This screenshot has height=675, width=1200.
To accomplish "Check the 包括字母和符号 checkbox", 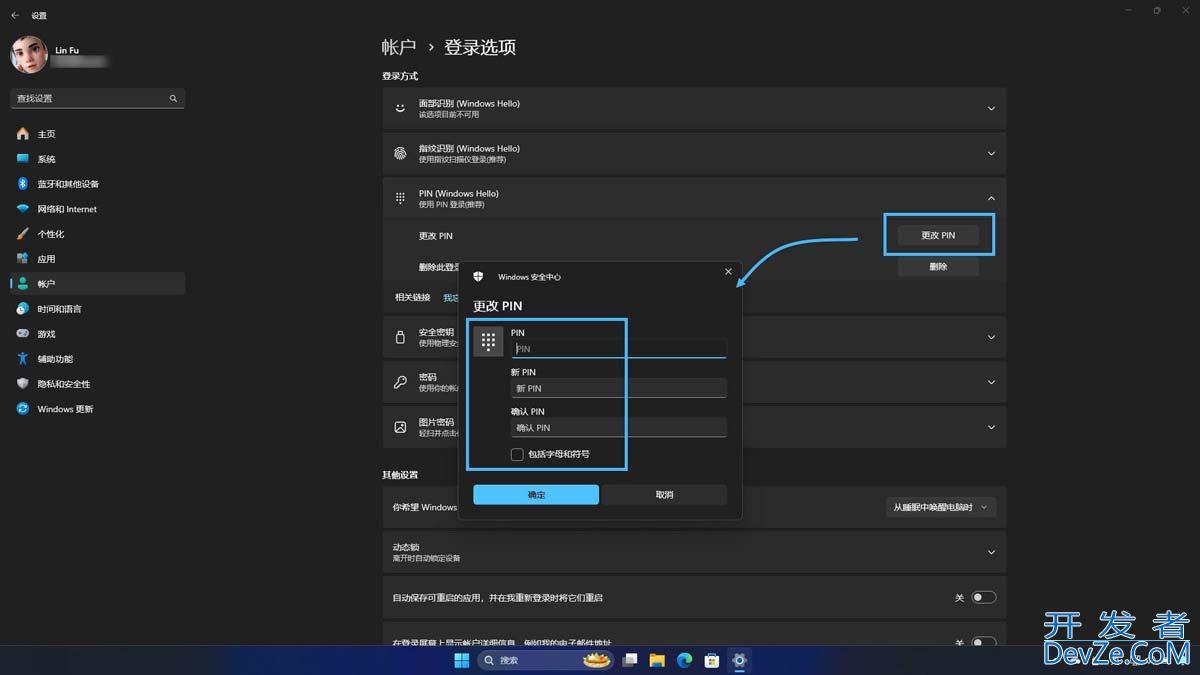I will point(517,454).
